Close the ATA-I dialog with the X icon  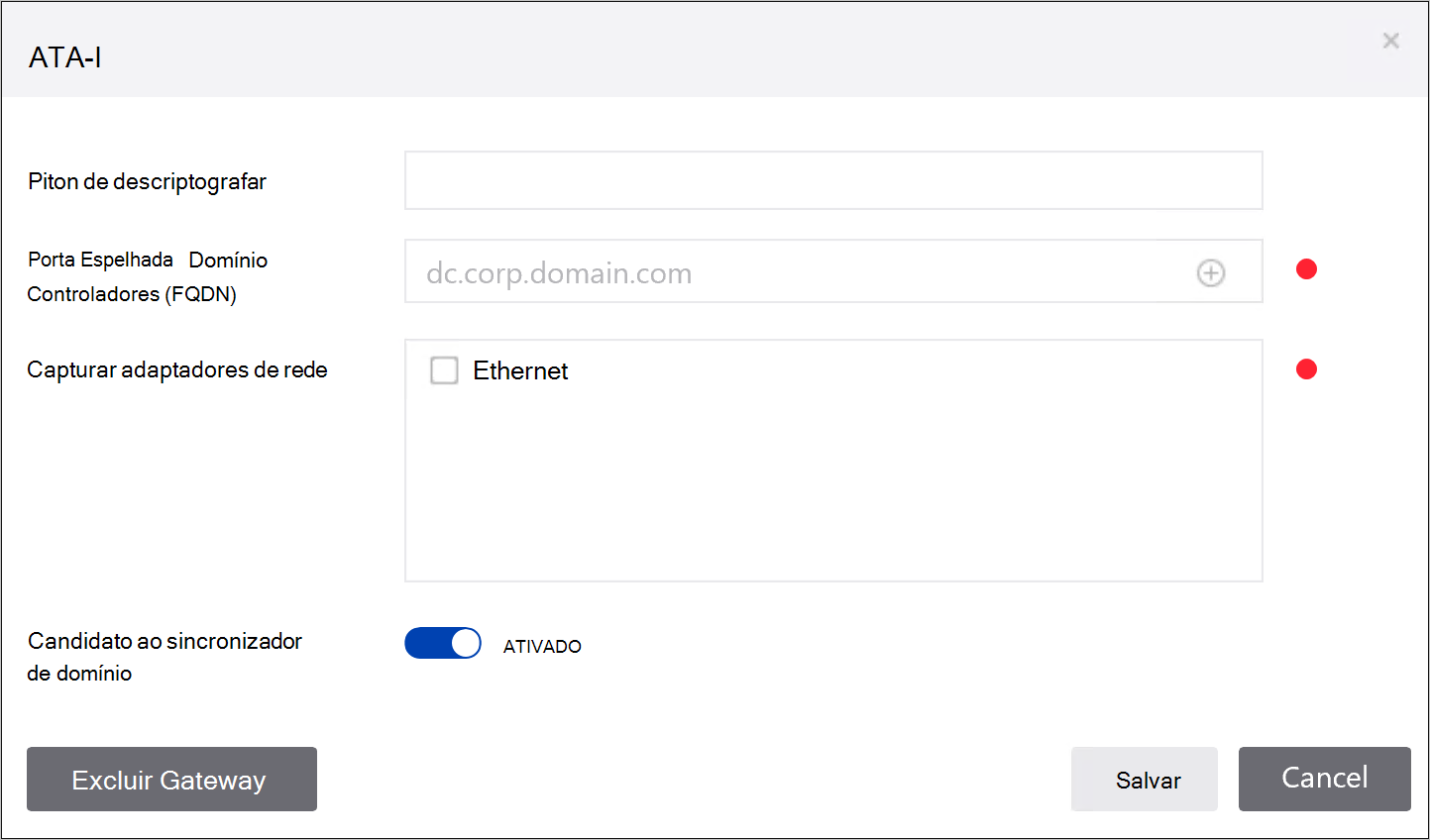1391,41
